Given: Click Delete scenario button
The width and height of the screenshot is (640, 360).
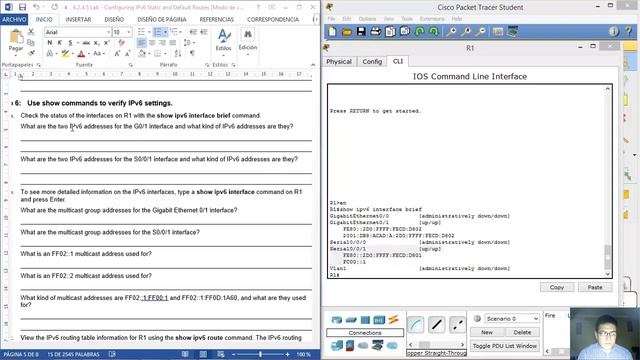Looking at the screenshot, I should click(x=522, y=332).
